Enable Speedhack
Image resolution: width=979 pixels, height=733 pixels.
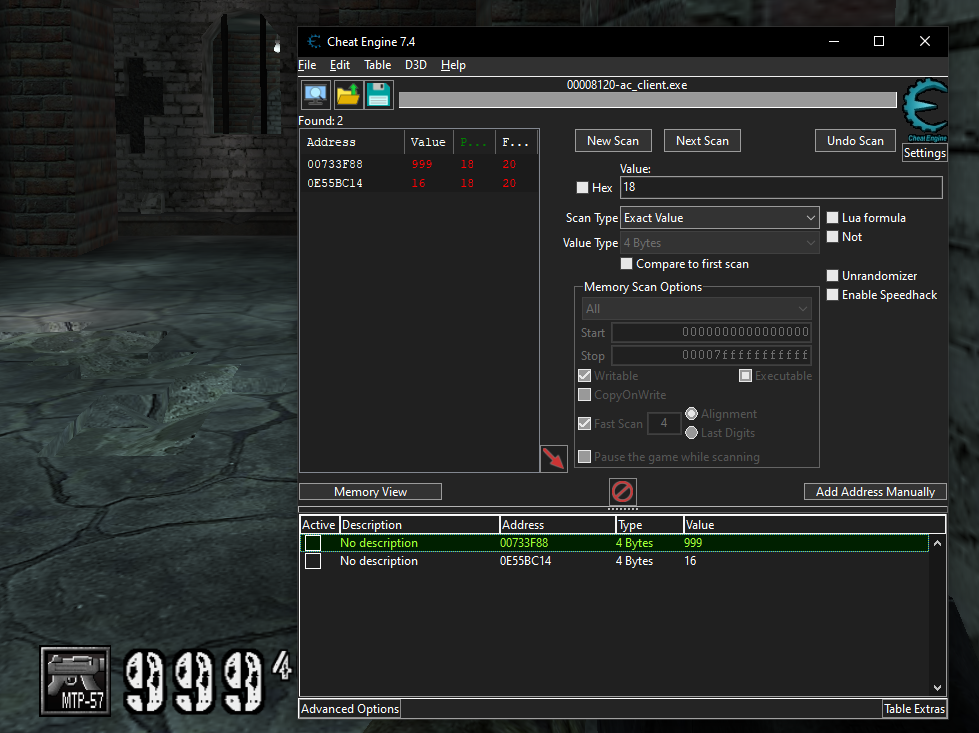pos(832,294)
